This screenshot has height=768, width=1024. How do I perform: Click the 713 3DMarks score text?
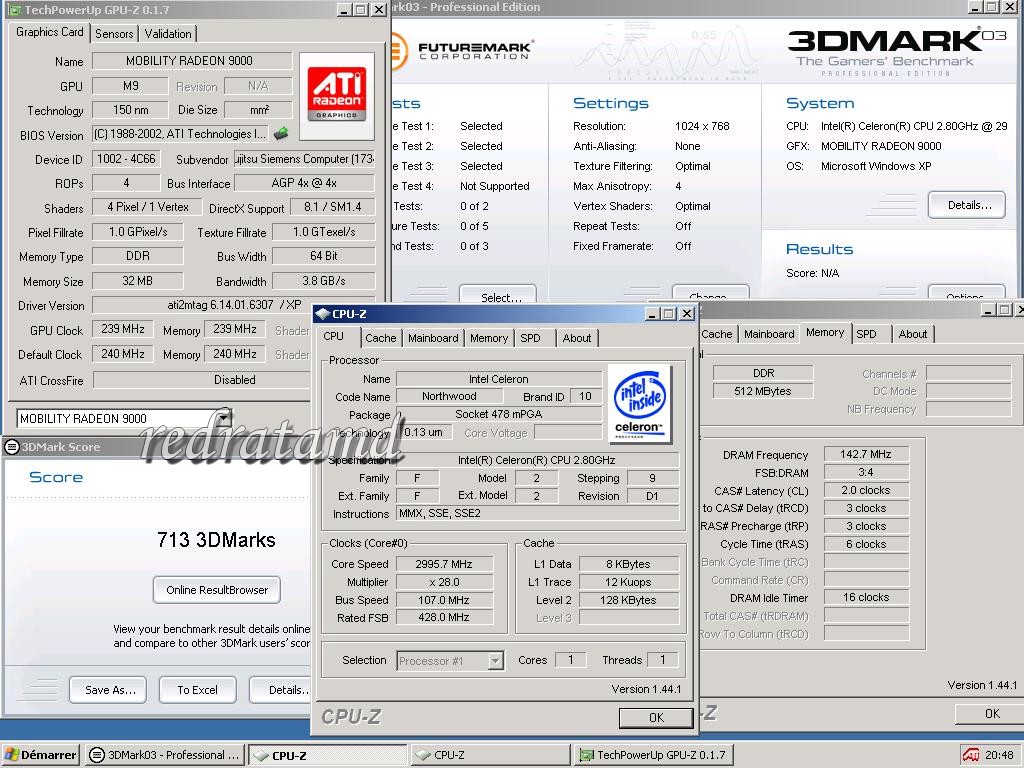pyautogui.click(x=216, y=540)
